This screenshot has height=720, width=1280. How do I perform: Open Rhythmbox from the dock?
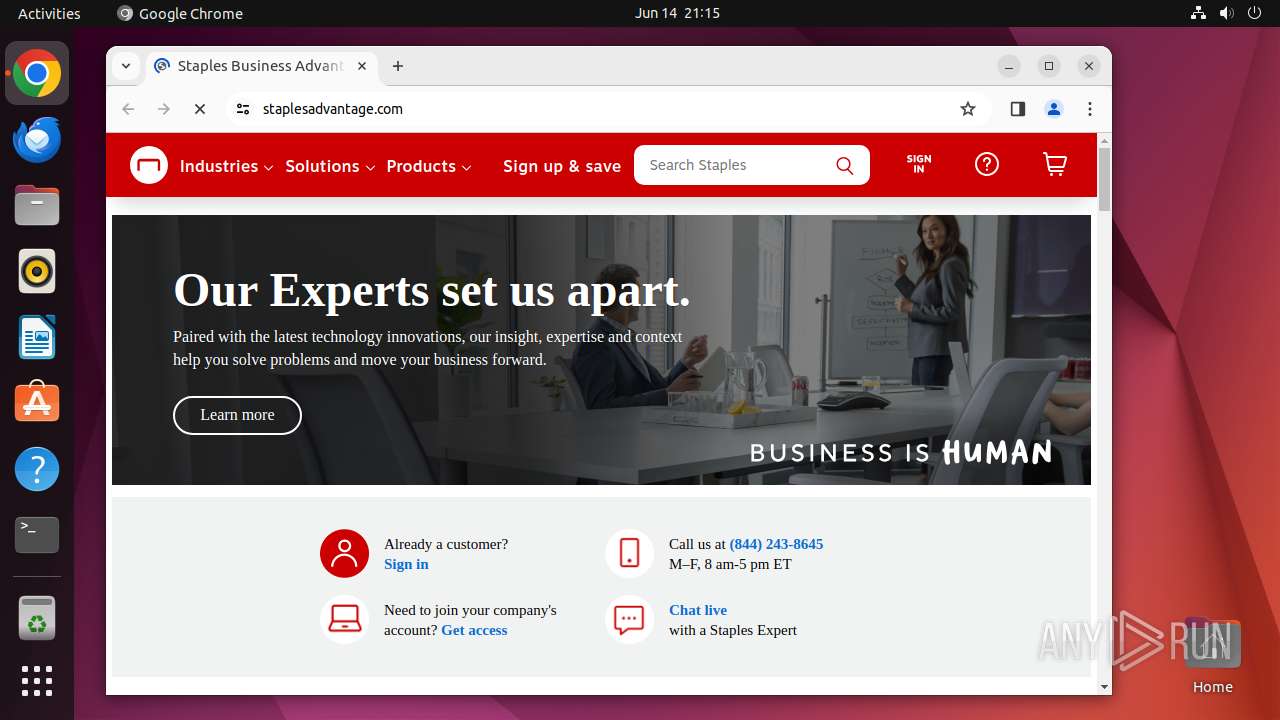point(37,271)
